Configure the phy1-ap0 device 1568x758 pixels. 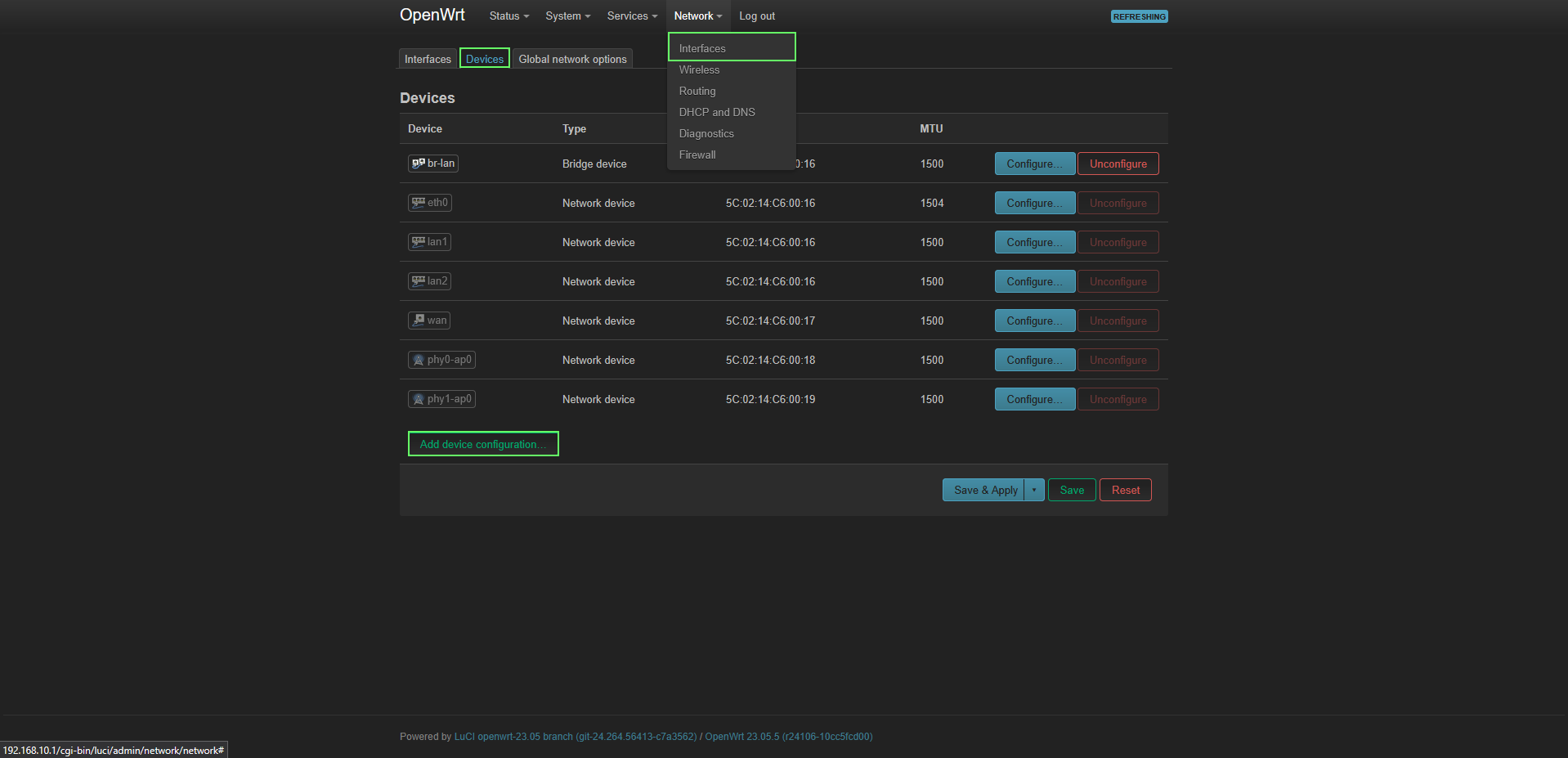[x=1035, y=399]
